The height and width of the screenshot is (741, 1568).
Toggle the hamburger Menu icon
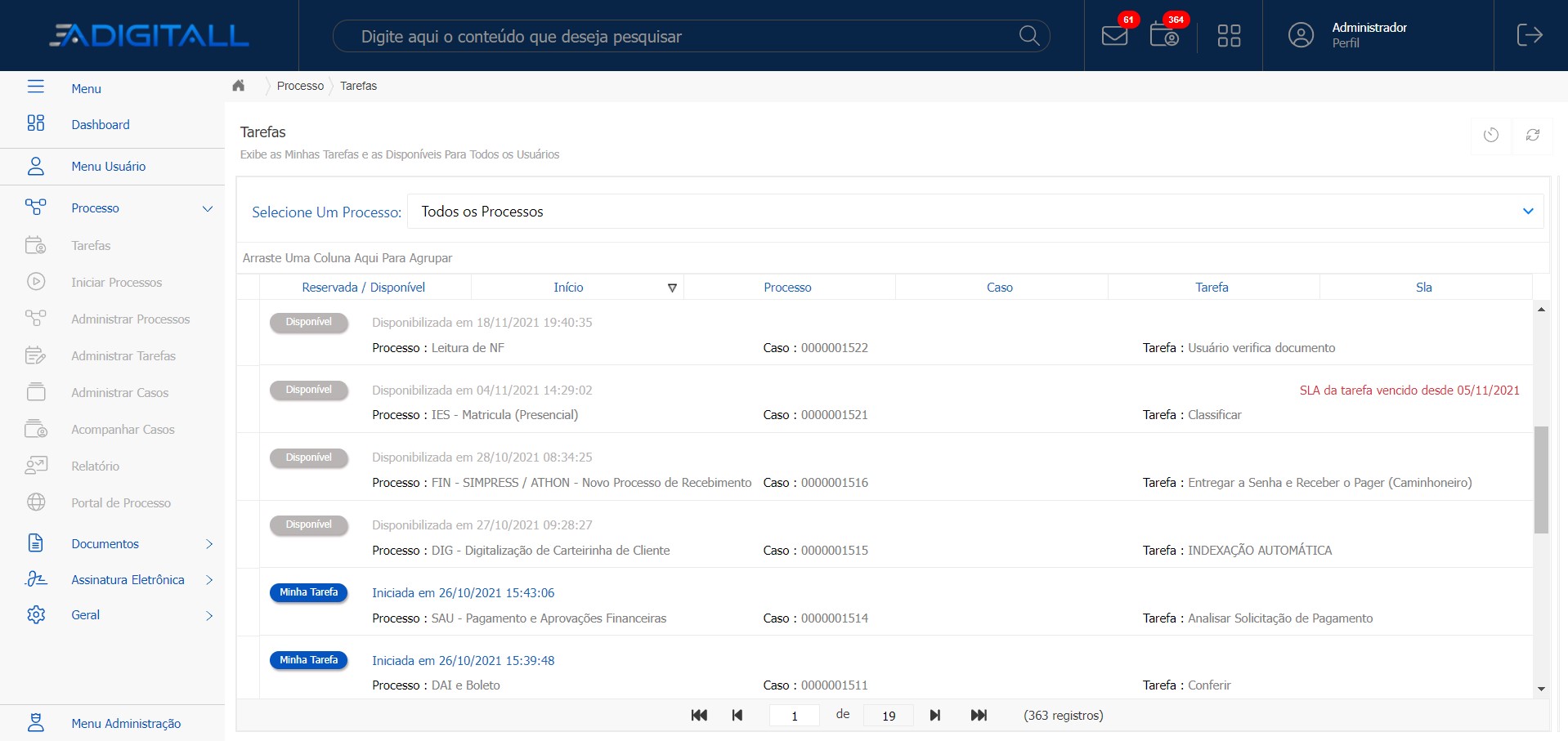pos(36,87)
